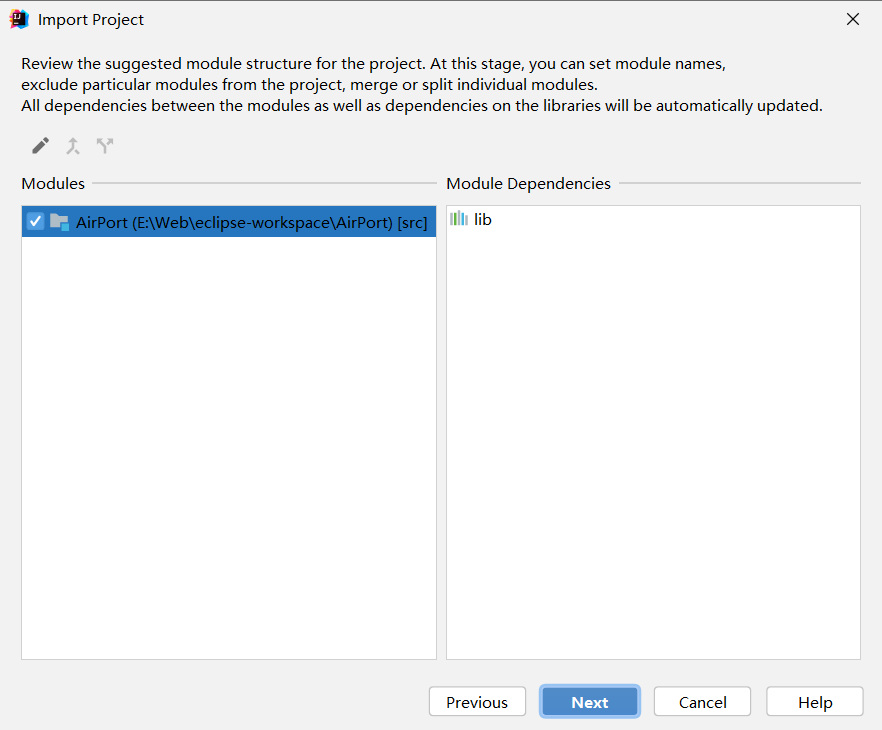Click the blue module type icon next to AirPort

click(x=61, y=221)
